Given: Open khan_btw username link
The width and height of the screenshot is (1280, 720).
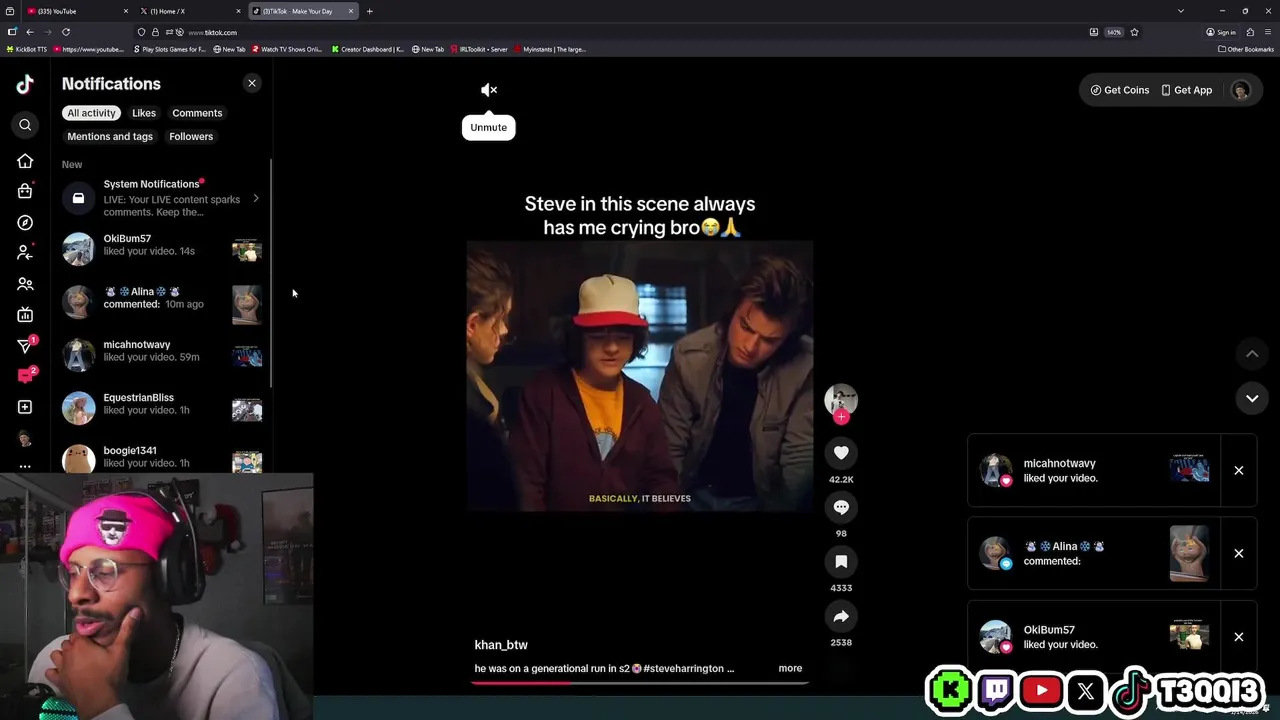Looking at the screenshot, I should click(501, 645).
